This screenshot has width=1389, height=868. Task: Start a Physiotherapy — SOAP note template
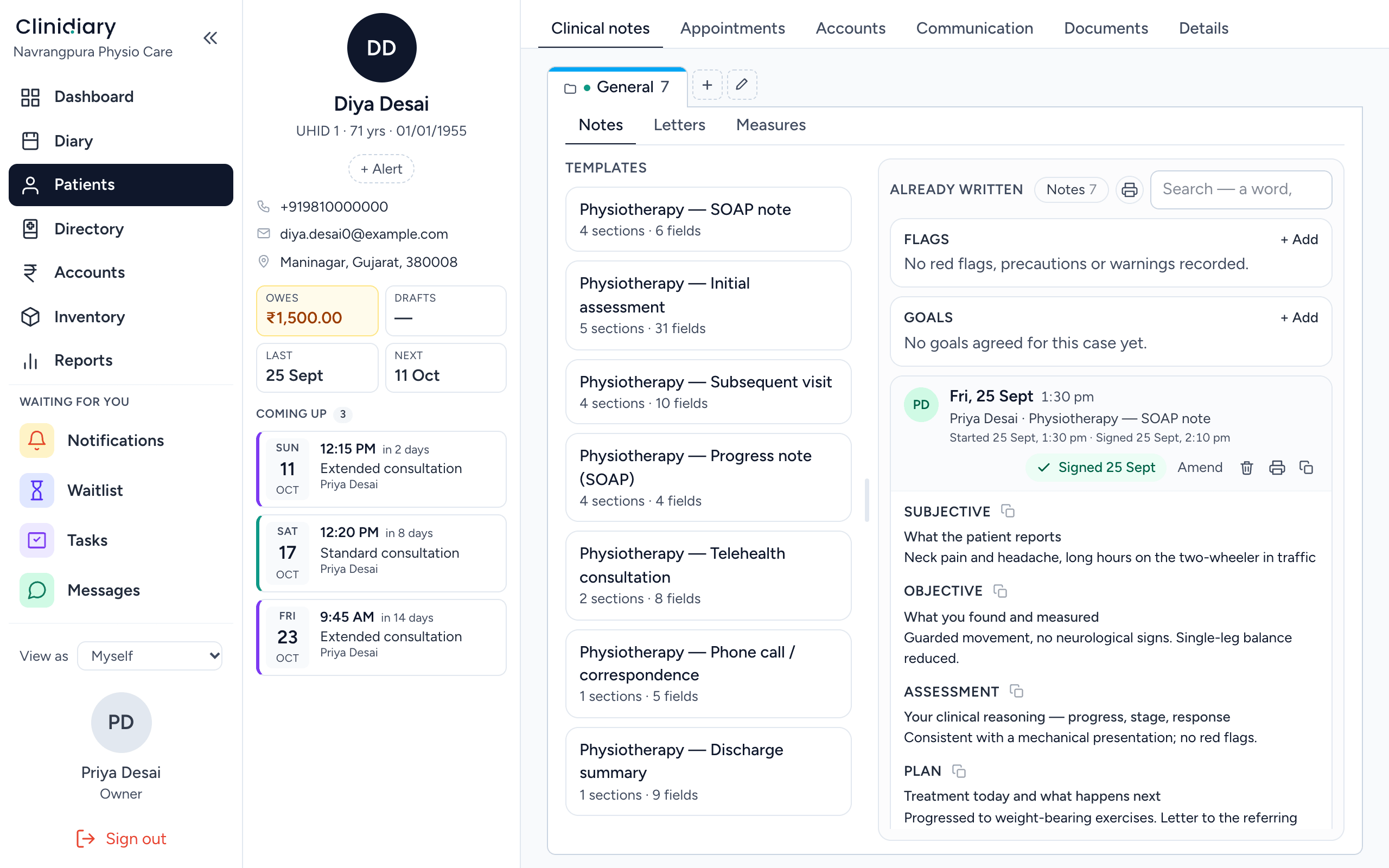pos(708,219)
